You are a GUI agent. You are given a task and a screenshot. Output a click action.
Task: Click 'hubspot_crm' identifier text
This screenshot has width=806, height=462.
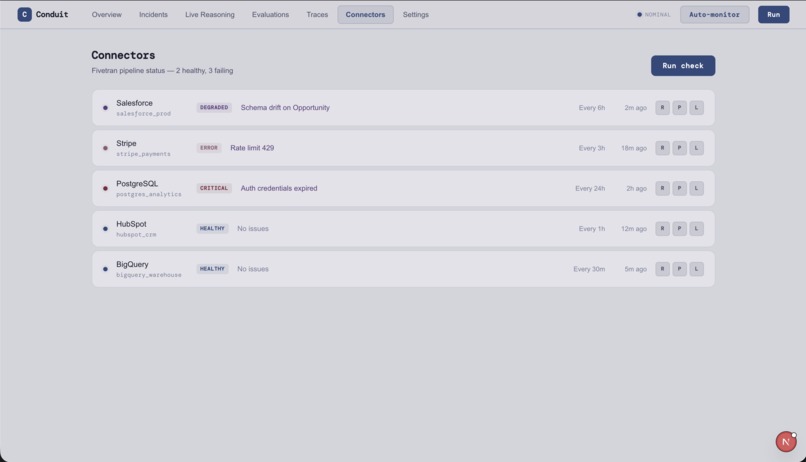[136, 235]
